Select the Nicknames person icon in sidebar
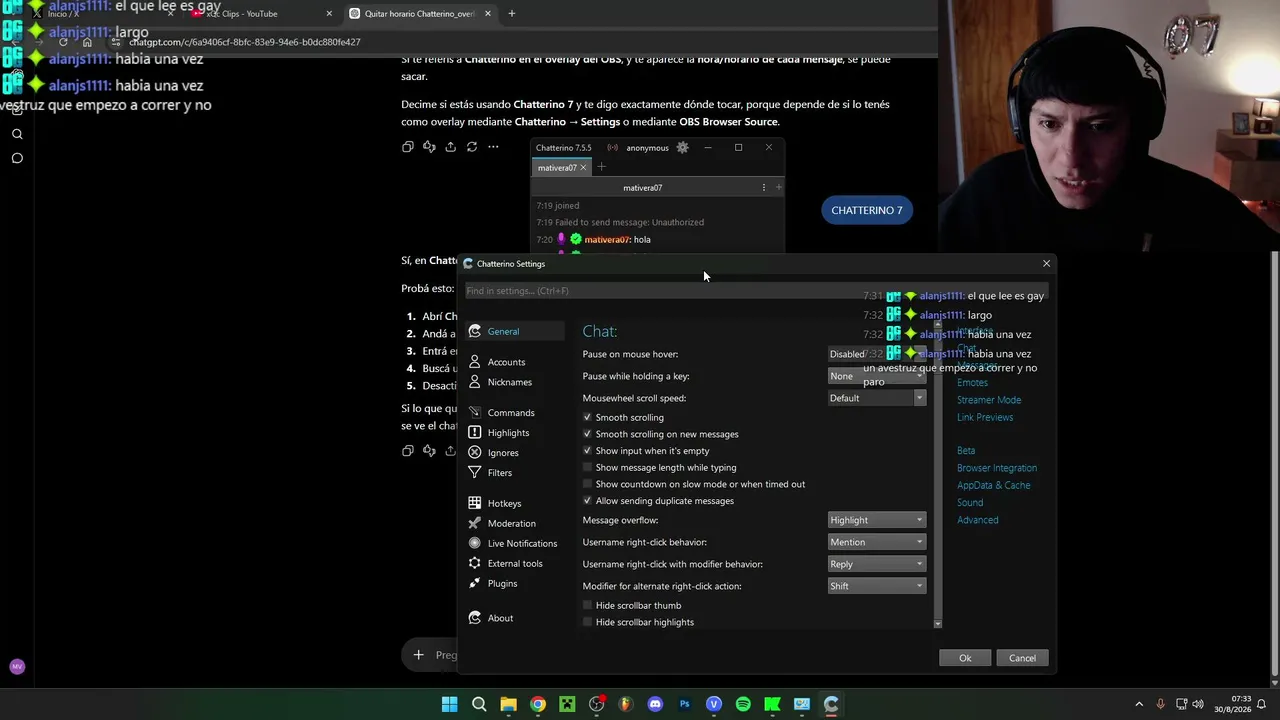This screenshot has height=720, width=1280. 475,382
